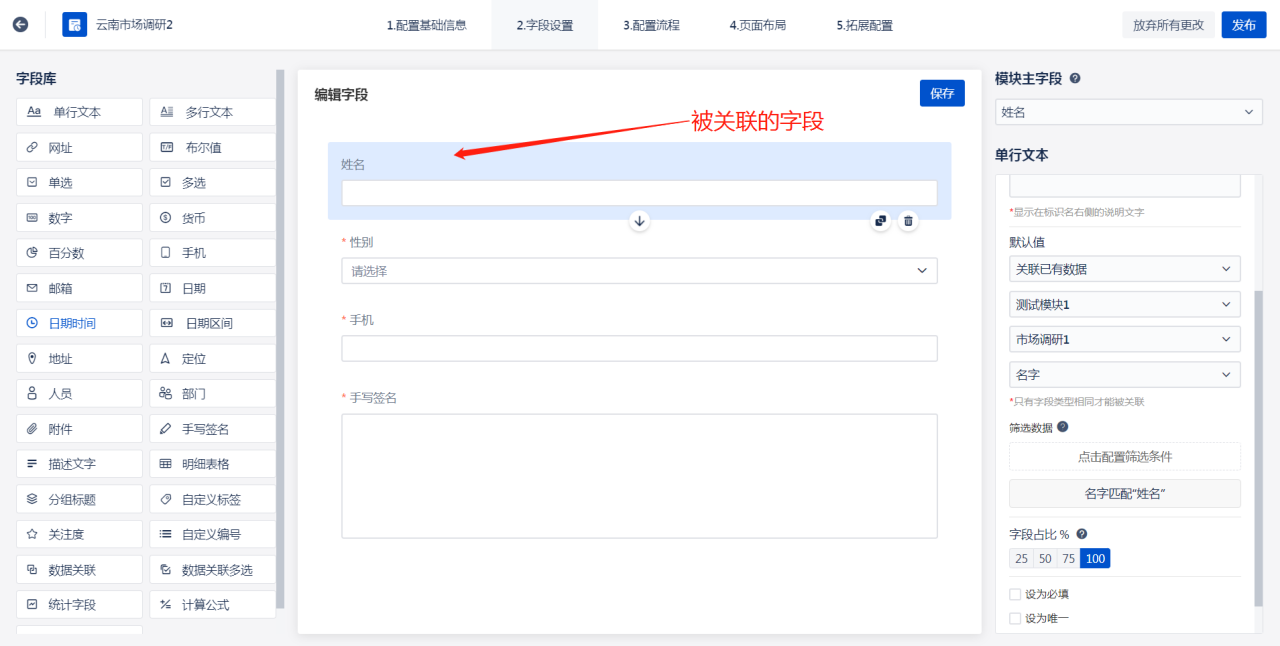The image size is (1280, 646).
Task: Delete the selected 姓名 field
Action: 908,221
